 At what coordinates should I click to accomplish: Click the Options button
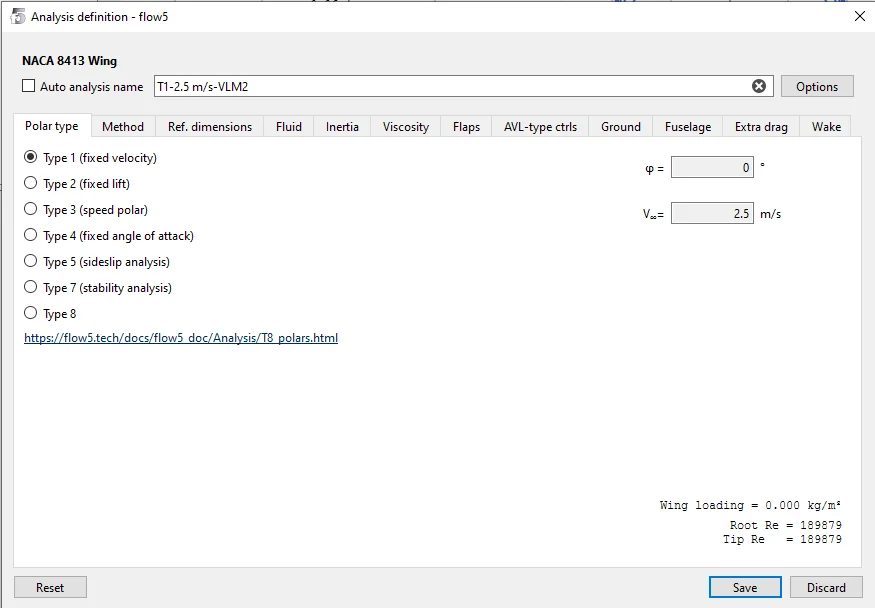(817, 86)
